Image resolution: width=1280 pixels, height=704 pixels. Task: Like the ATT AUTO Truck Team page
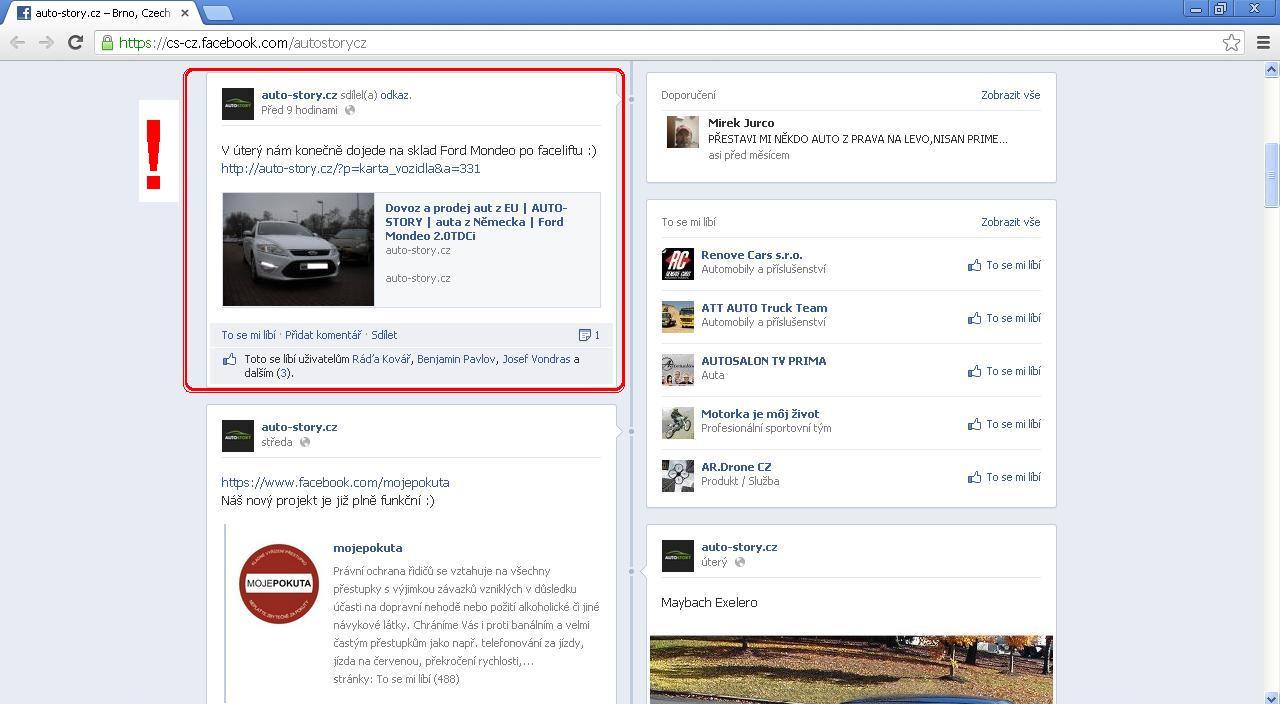pos(1004,318)
